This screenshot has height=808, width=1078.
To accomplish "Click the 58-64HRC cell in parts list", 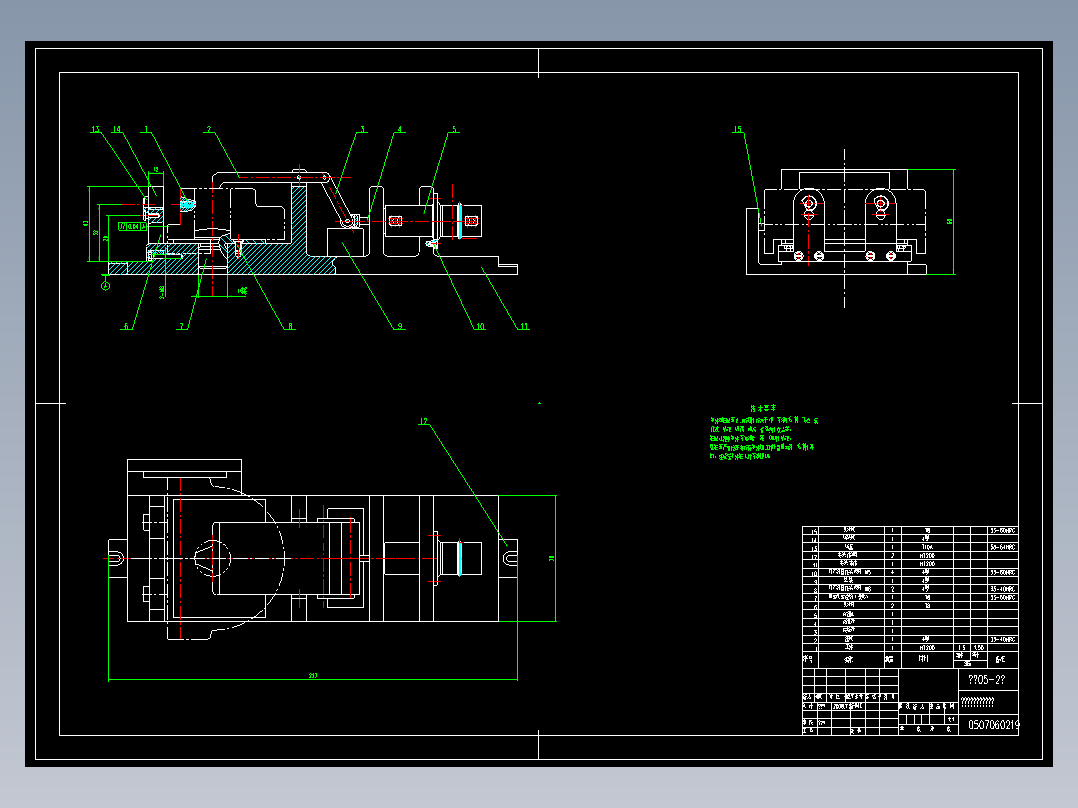I will tap(1003, 547).
